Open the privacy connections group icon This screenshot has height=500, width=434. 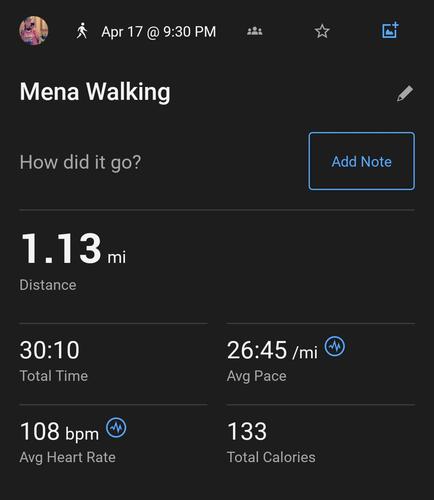(x=255, y=31)
